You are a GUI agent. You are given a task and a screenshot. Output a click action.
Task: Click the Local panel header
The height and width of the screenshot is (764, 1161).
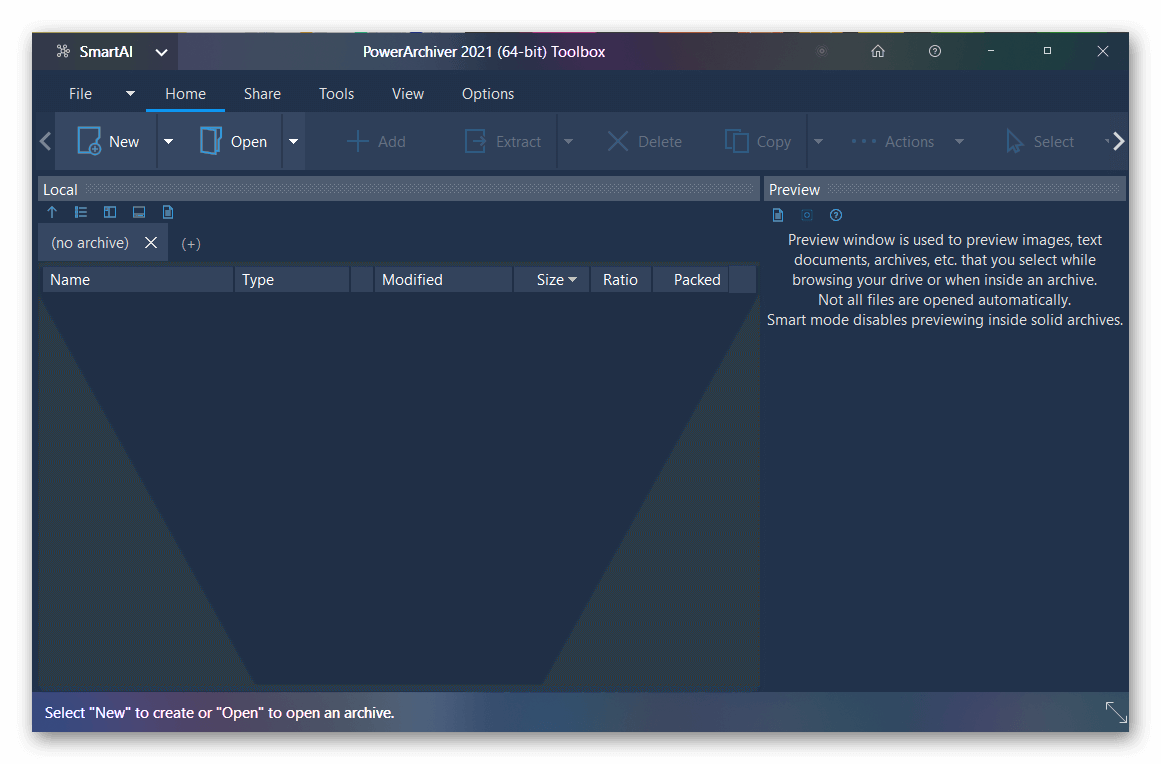tap(398, 190)
